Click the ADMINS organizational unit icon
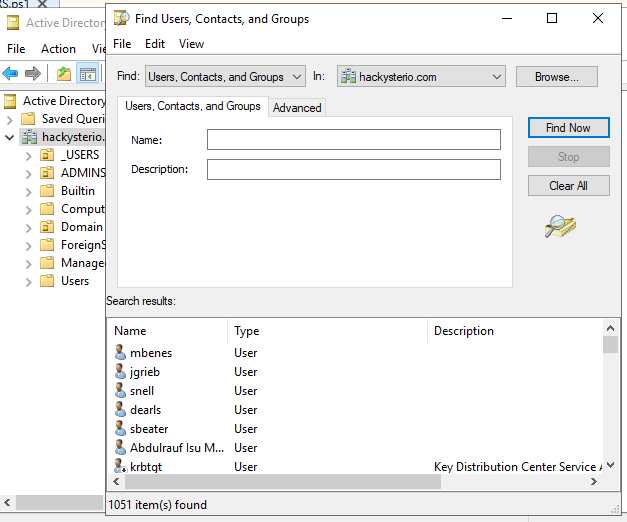 pos(47,173)
